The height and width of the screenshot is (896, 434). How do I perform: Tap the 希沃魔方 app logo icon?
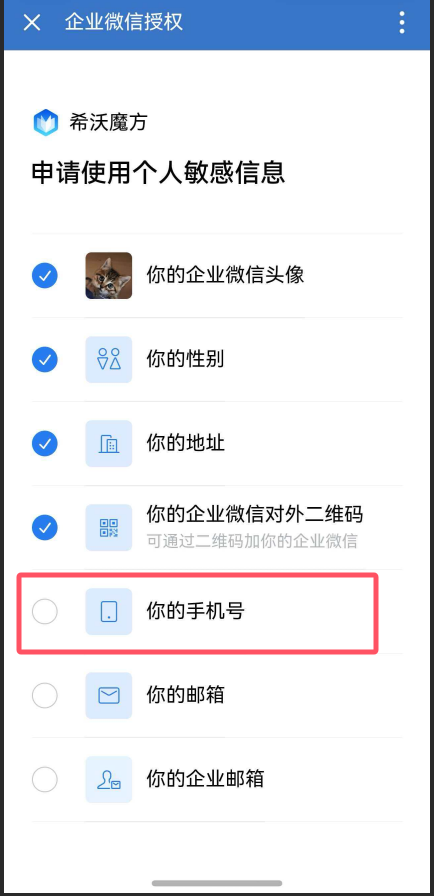coord(46,122)
